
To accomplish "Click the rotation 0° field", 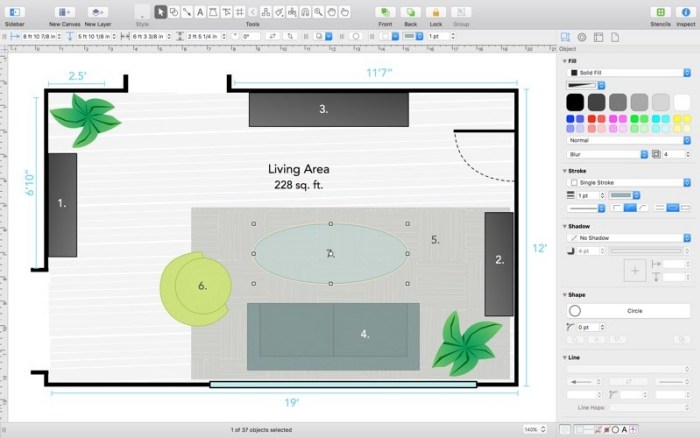I will coord(251,36).
